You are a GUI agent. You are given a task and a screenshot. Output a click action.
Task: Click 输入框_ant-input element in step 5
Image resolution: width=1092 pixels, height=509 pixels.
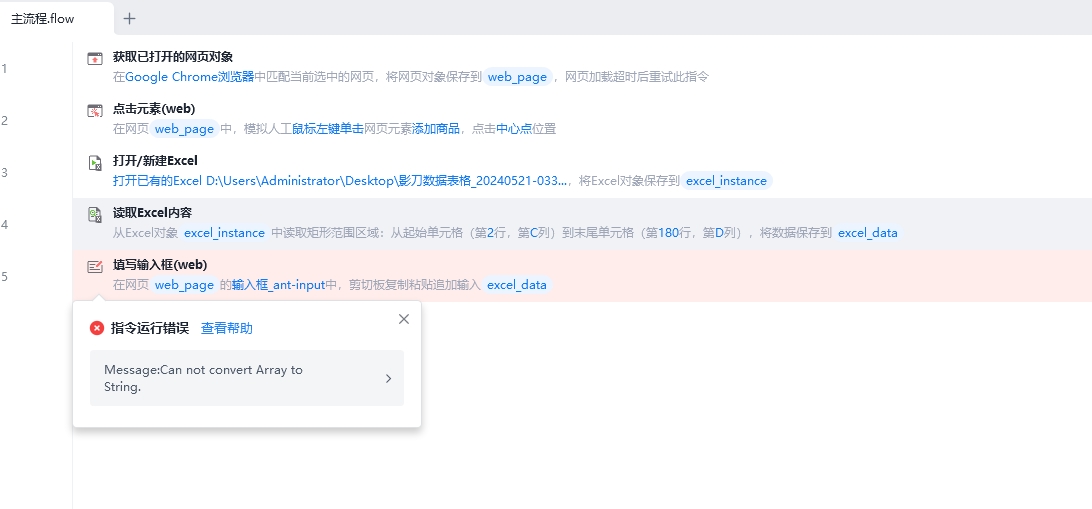tap(279, 285)
